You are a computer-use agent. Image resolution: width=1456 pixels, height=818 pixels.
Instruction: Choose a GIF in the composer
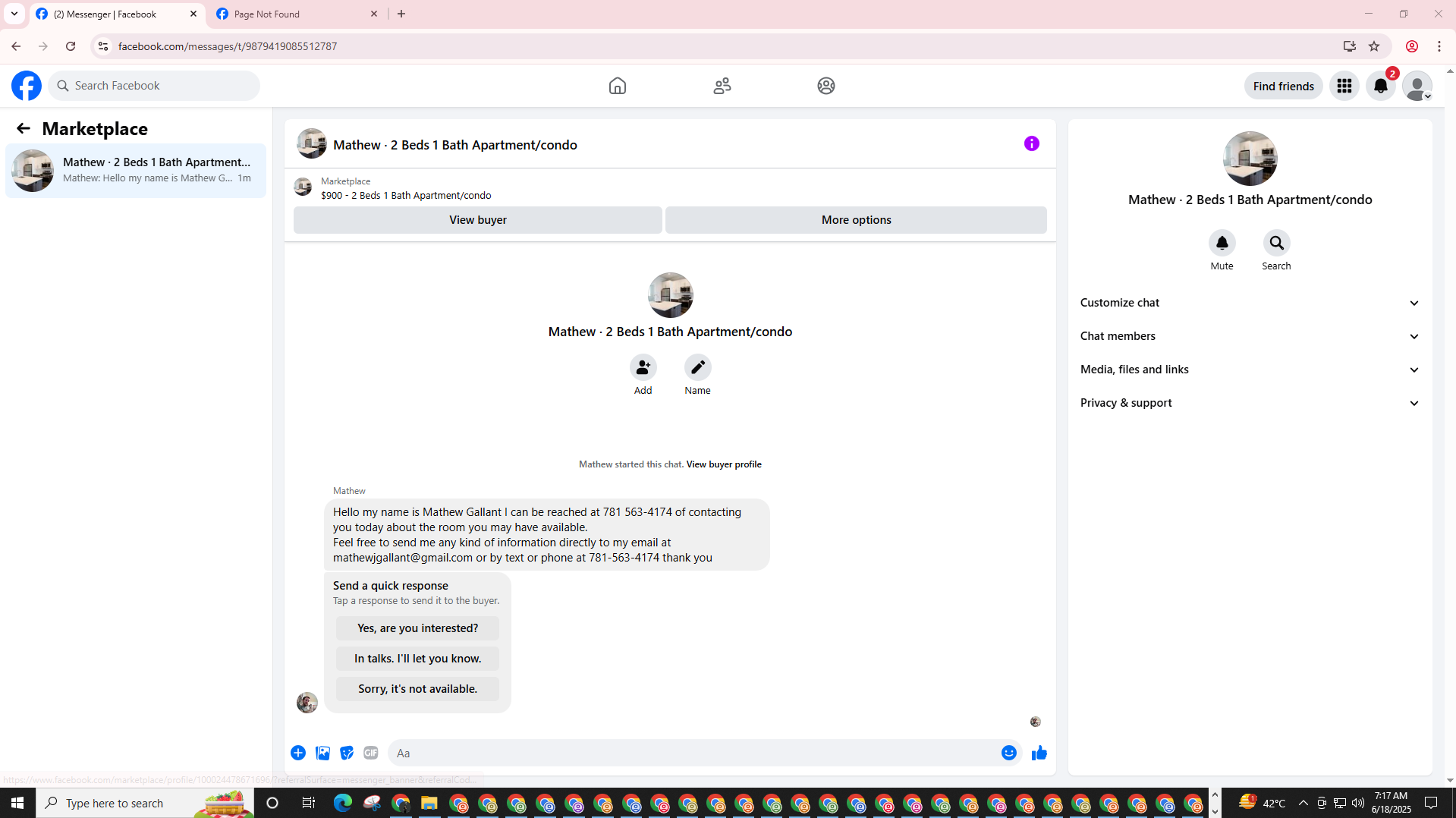[371, 753]
